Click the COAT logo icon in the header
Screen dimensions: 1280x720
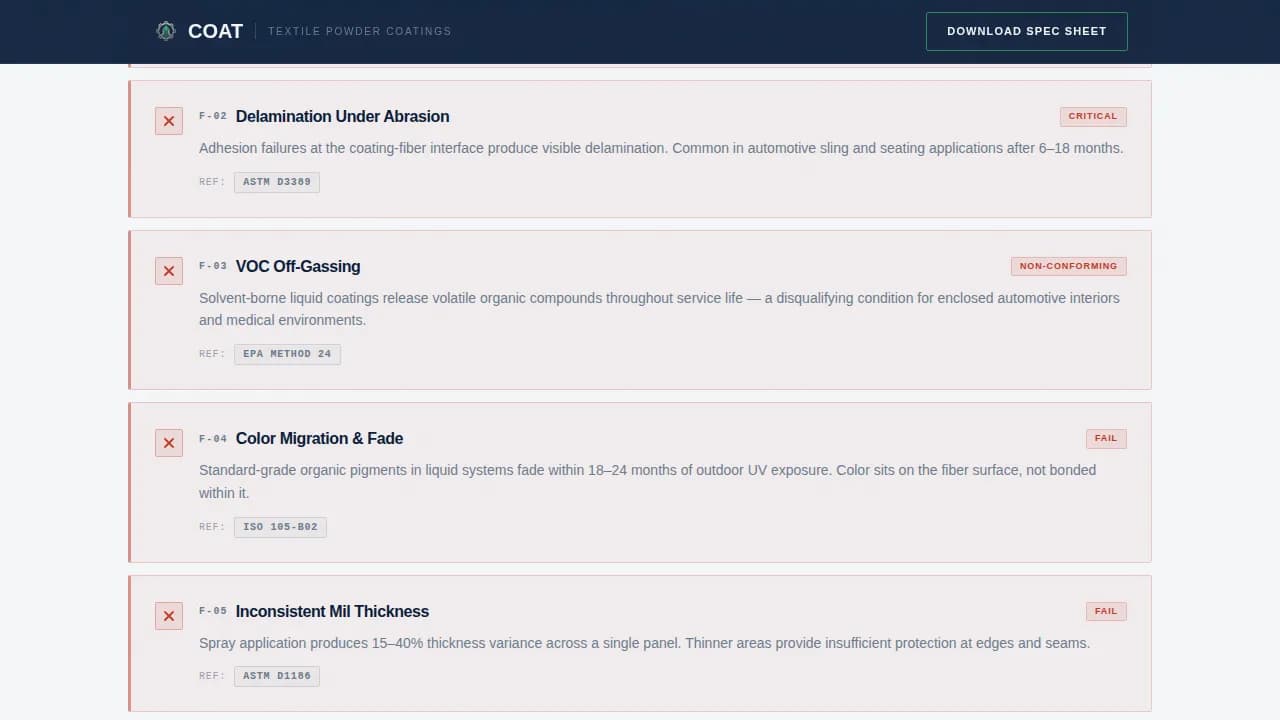point(165,31)
